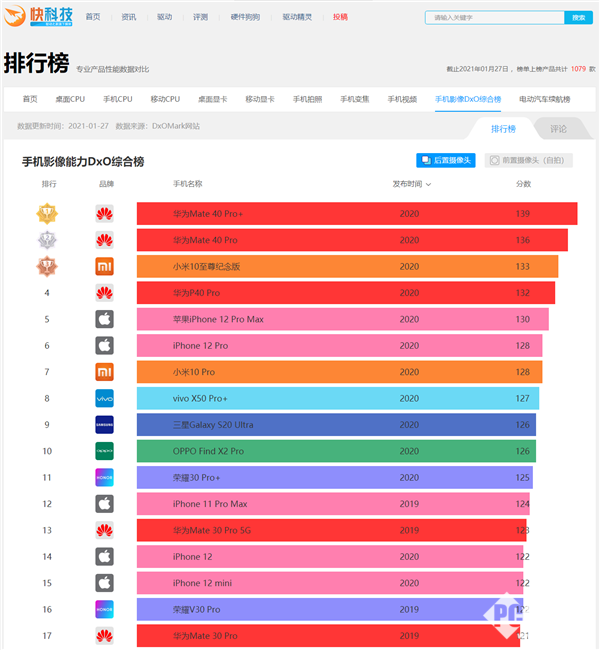The image size is (600, 650).
Task: Focus the keyword search input field
Action: pyautogui.click(x=494, y=18)
